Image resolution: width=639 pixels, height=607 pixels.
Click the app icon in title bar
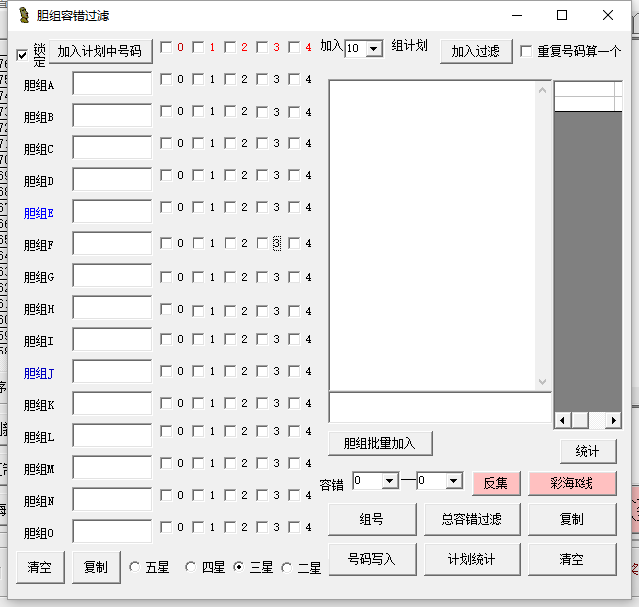tap(21, 15)
